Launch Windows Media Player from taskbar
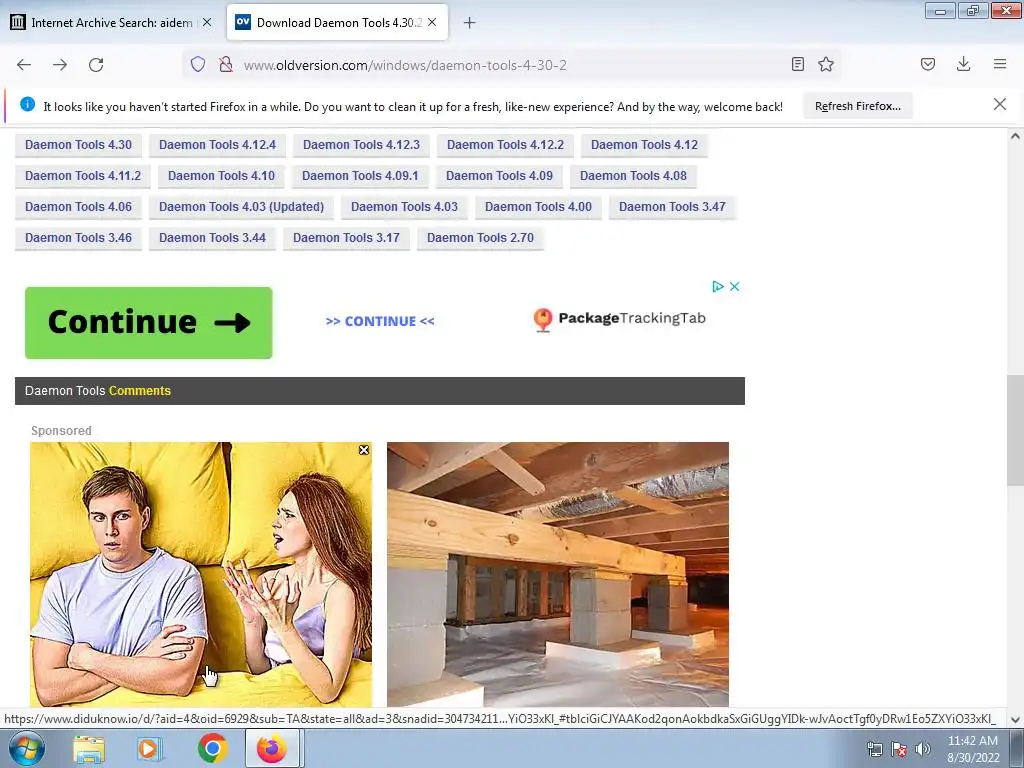 150,749
